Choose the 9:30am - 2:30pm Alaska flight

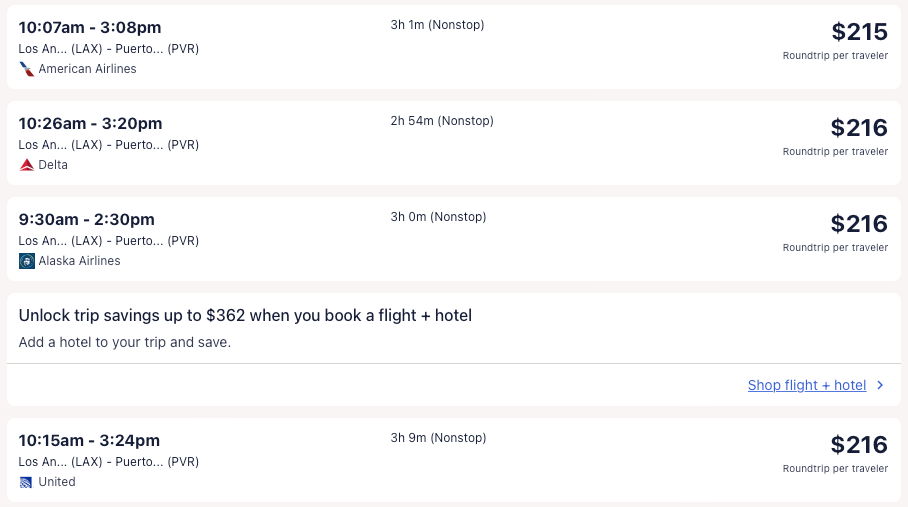pos(87,219)
